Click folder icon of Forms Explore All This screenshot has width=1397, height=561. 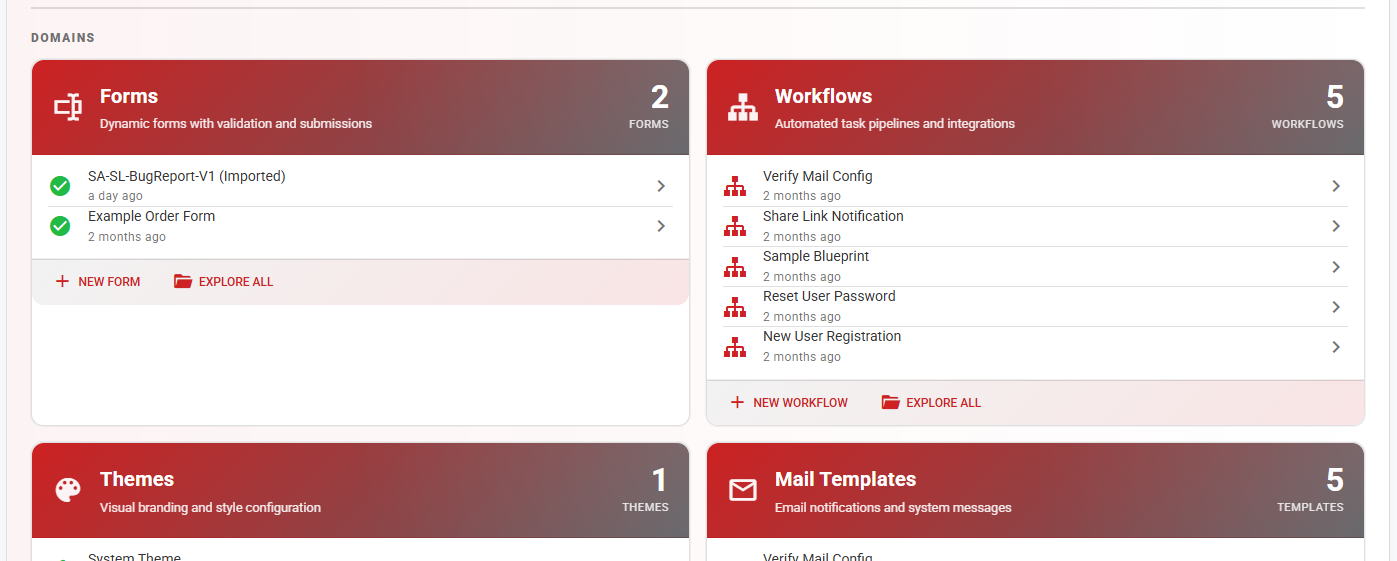[182, 282]
